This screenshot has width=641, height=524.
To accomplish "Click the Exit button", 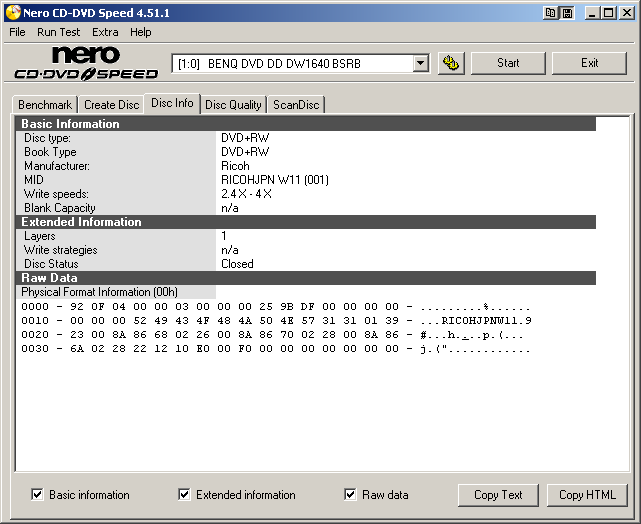I will coord(589,63).
